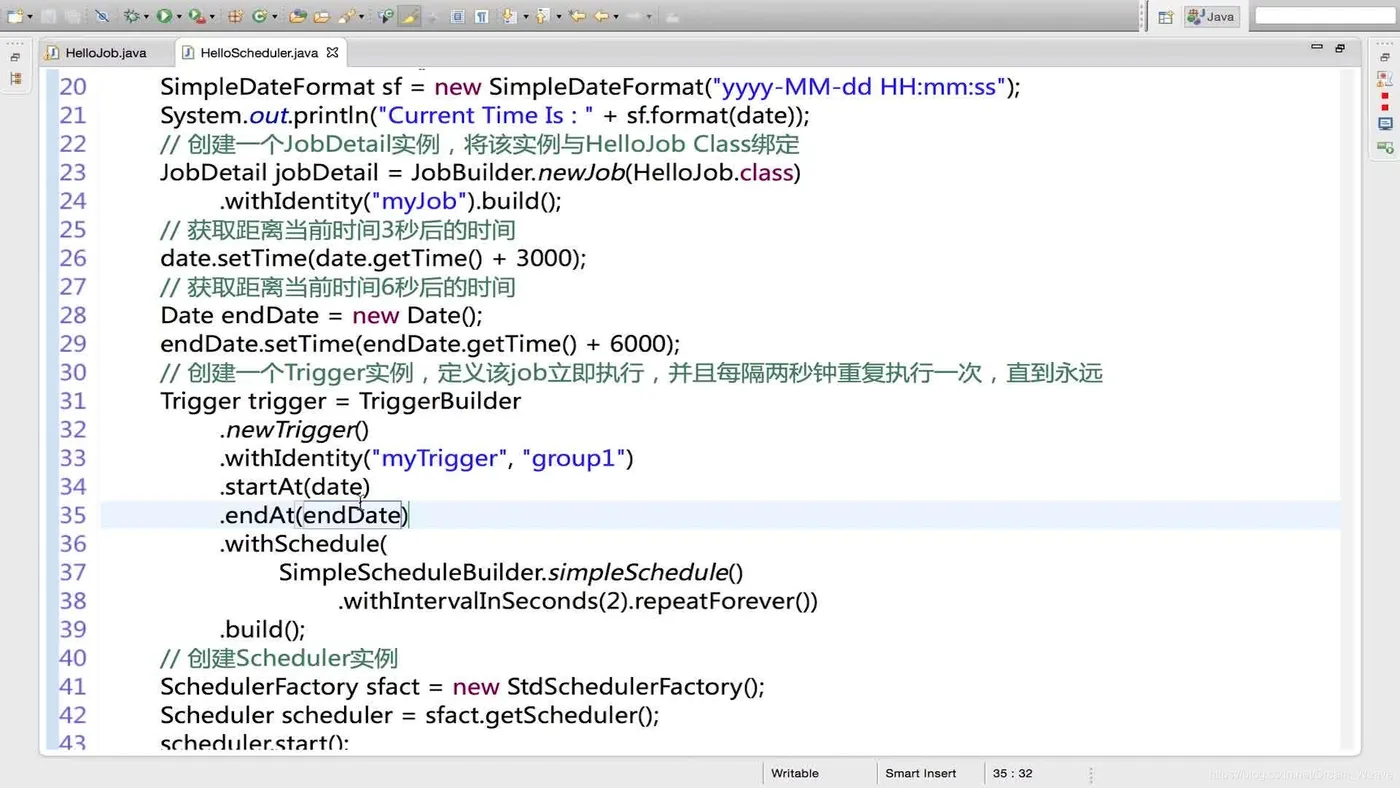Close the HelloScheduler.java tab
This screenshot has height=788, width=1400.
(333, 52)
